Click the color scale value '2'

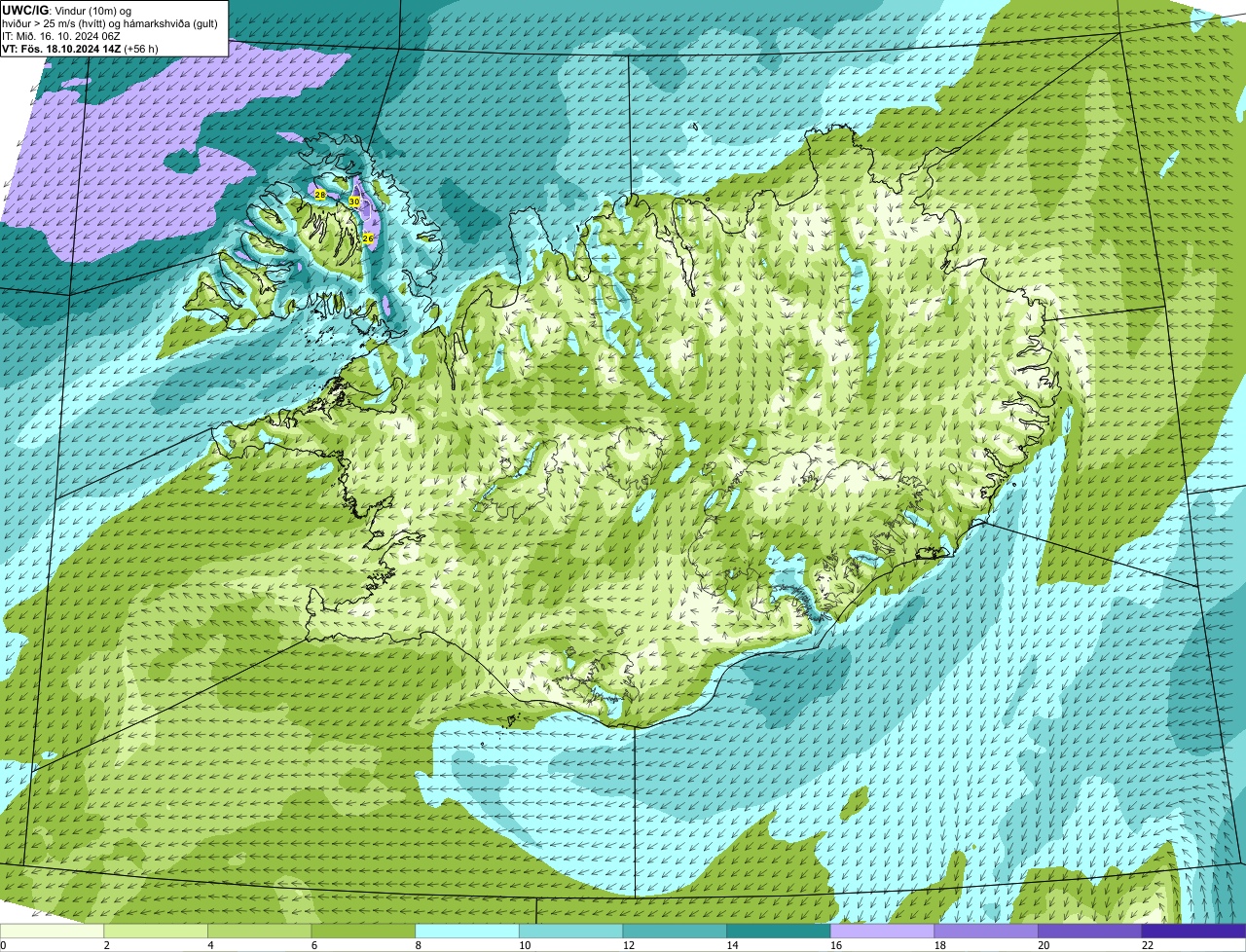pyautogui.click(x=106, y=945)
